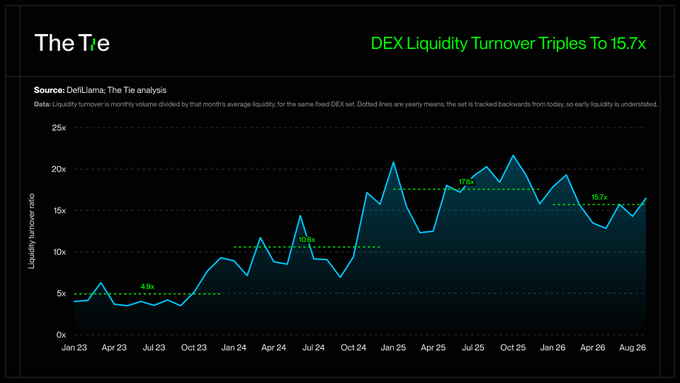Click the 'Source:' label text
This screenshot has height=383, width=680.
(49, 90)
